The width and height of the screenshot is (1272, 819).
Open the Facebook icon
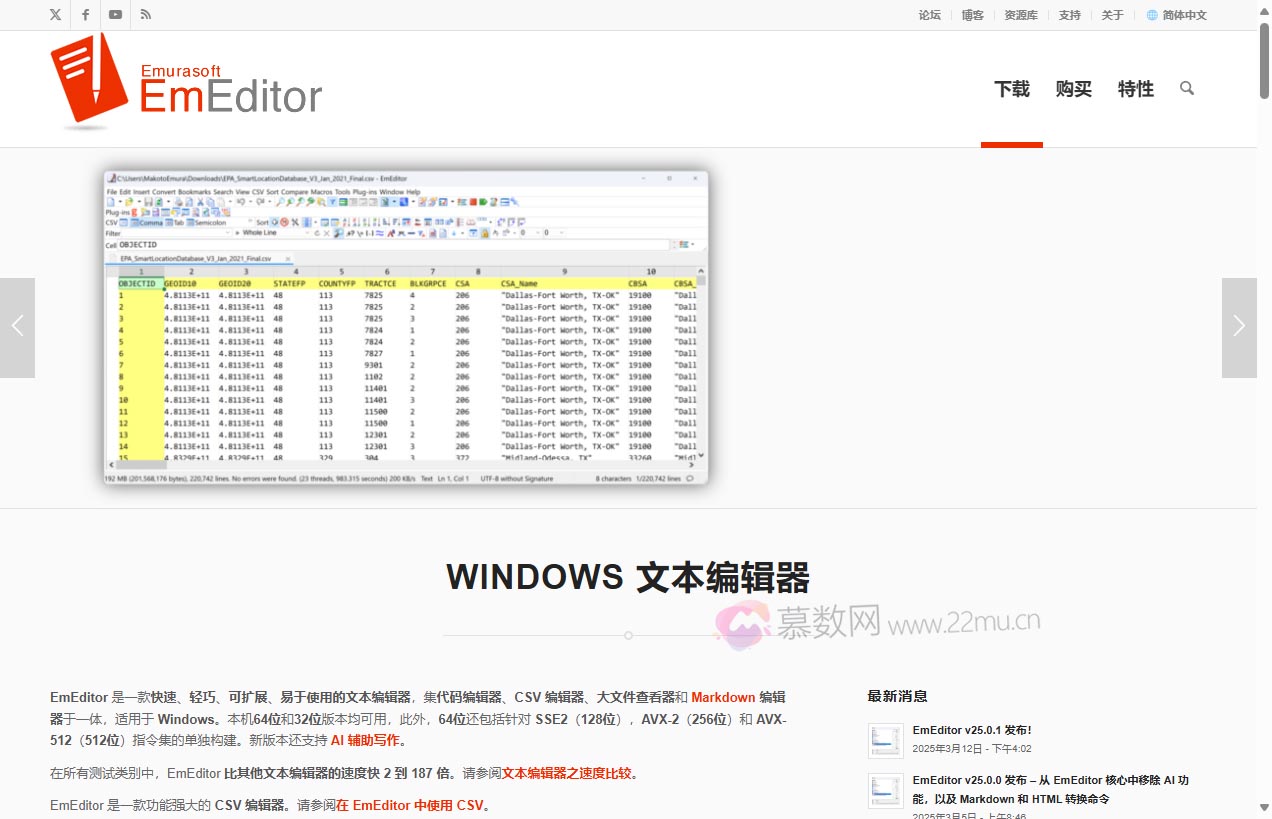click(x=85, y=15)
